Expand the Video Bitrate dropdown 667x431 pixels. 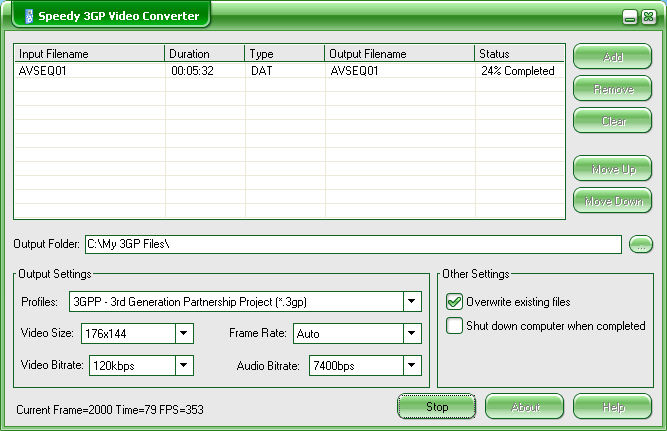(x=184, y=365)
